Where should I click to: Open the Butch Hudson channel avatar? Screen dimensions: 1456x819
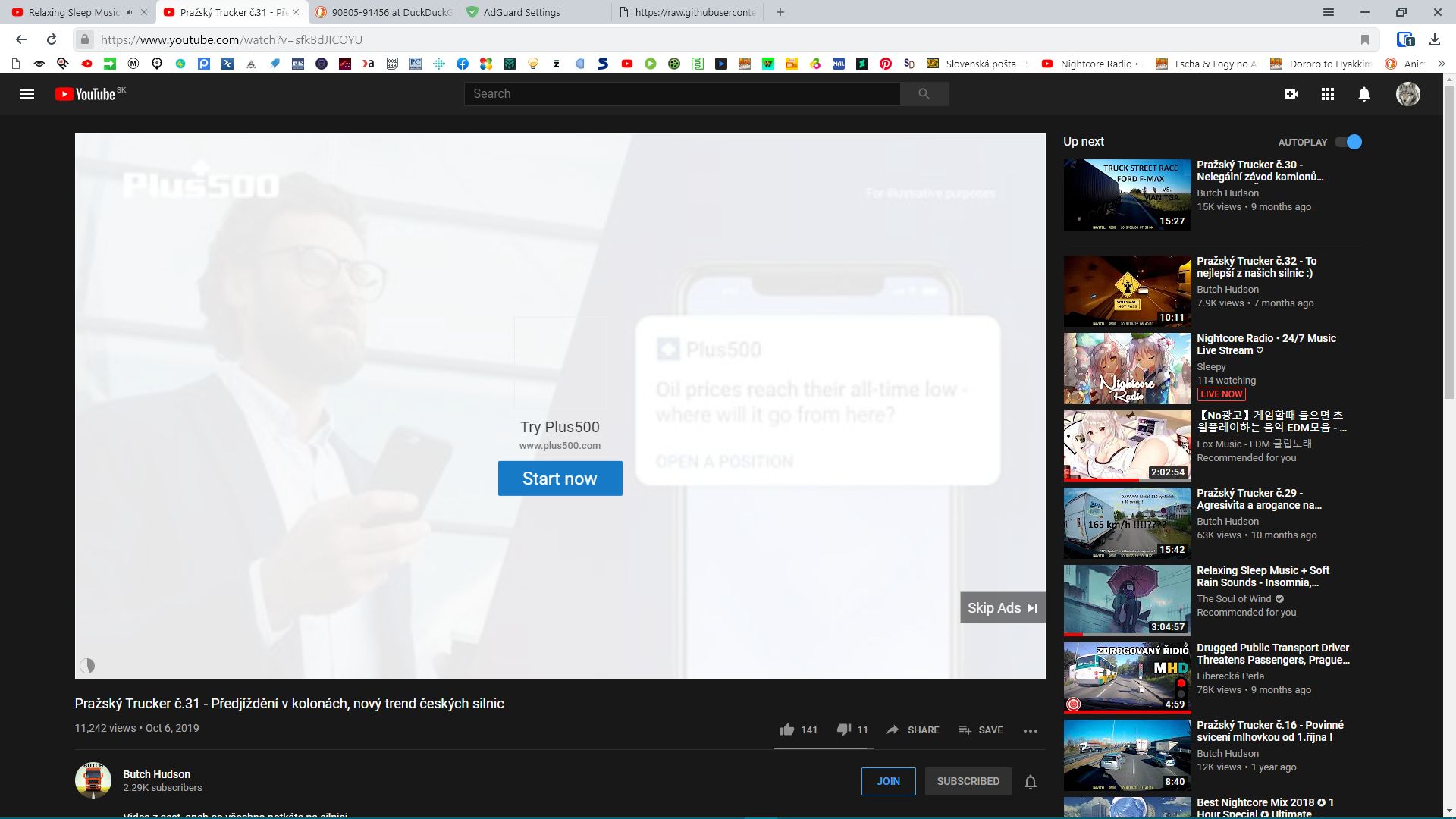[93, 780]
